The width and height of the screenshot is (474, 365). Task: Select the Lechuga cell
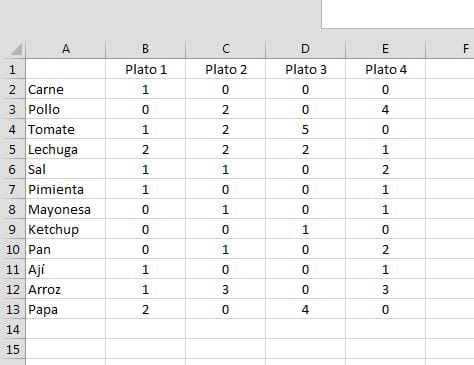tap(66, 149)
